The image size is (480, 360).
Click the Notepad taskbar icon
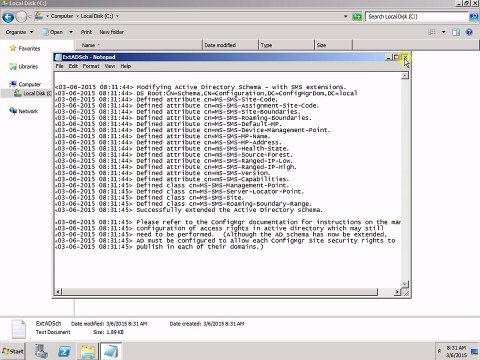point(111,351)
